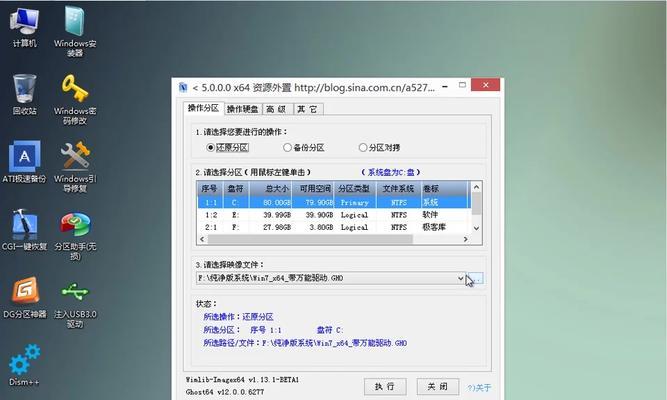Close the dialog with red X button
Screen dimensions: 667x400
(485, 85)
